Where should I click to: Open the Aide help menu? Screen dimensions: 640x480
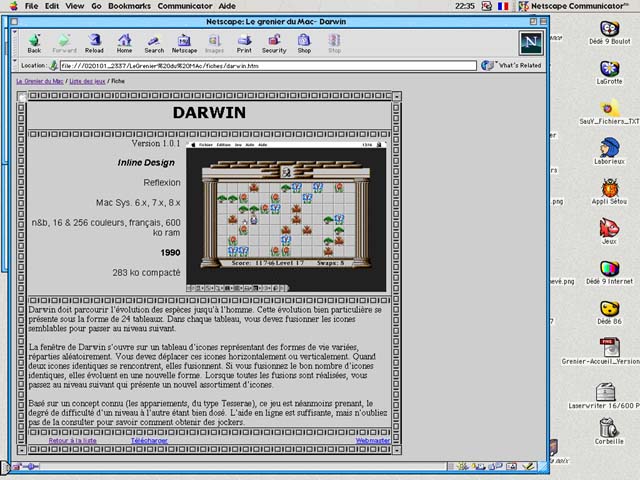(x=227, y=6)
